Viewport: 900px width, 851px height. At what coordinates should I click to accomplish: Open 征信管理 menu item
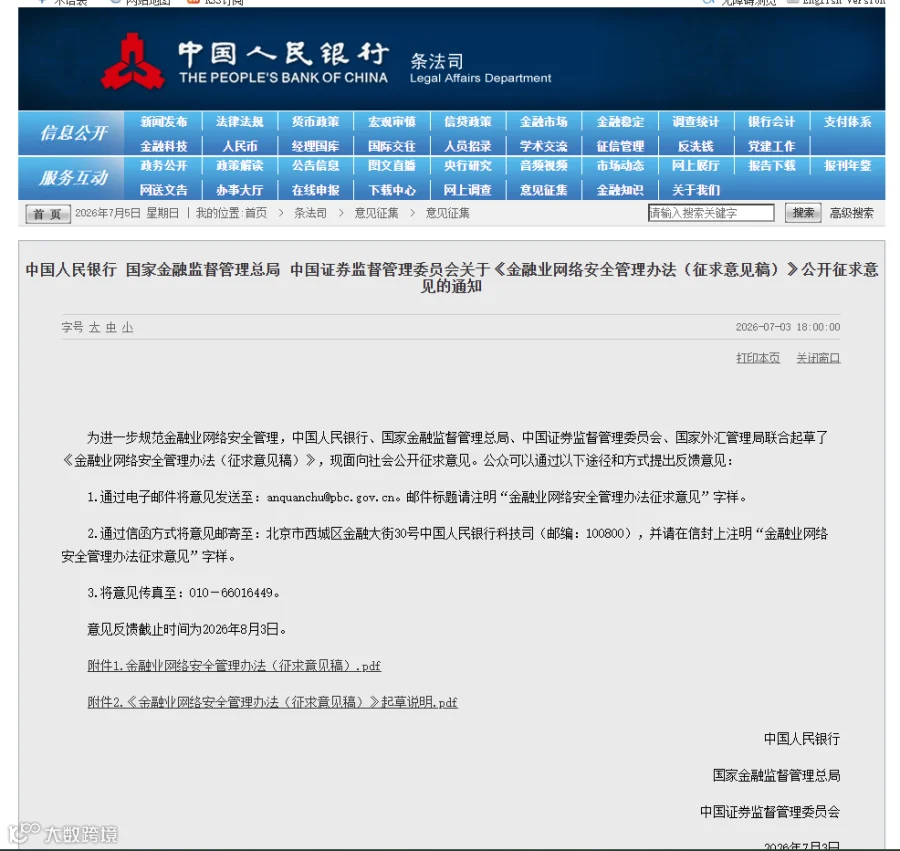point(620,146)
